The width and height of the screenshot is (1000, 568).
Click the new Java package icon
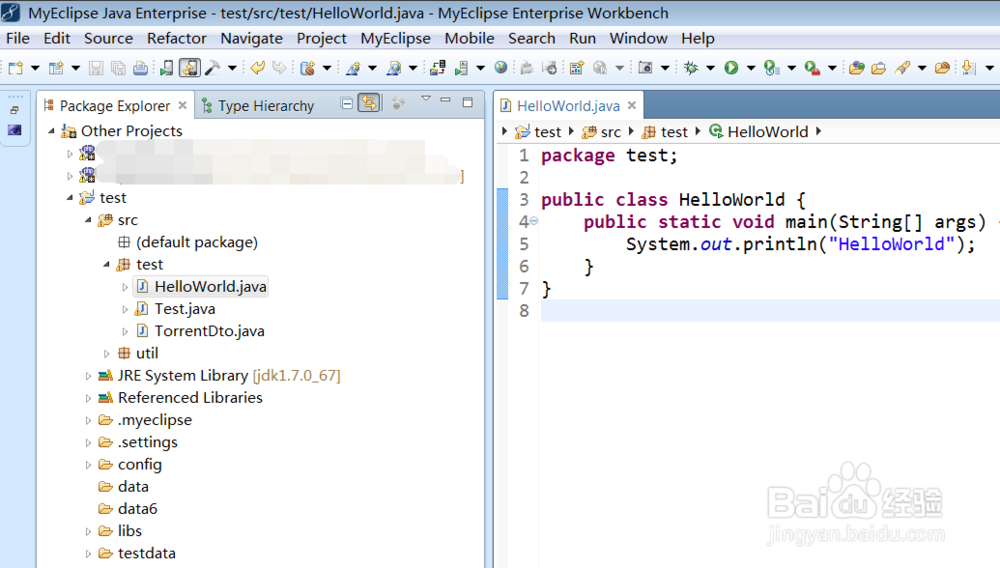pyautogui.click(x=307, y=68)
